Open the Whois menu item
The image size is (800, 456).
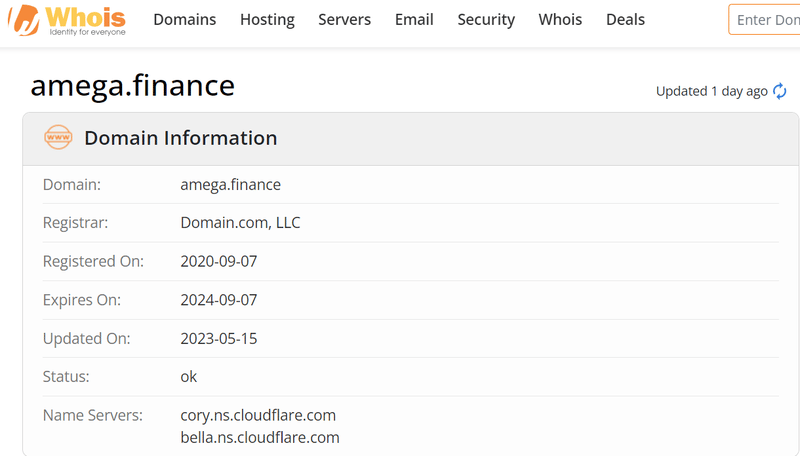click(x=560, y=19)
